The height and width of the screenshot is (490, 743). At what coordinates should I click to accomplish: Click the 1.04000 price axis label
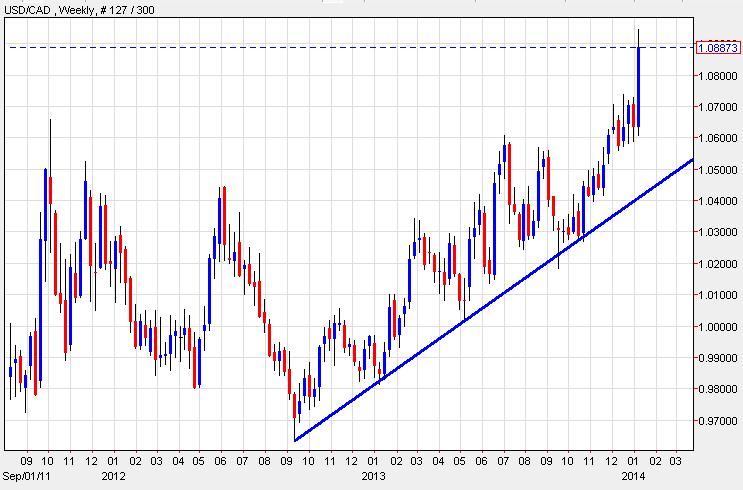pyautogui.click(x=718, y=201)
